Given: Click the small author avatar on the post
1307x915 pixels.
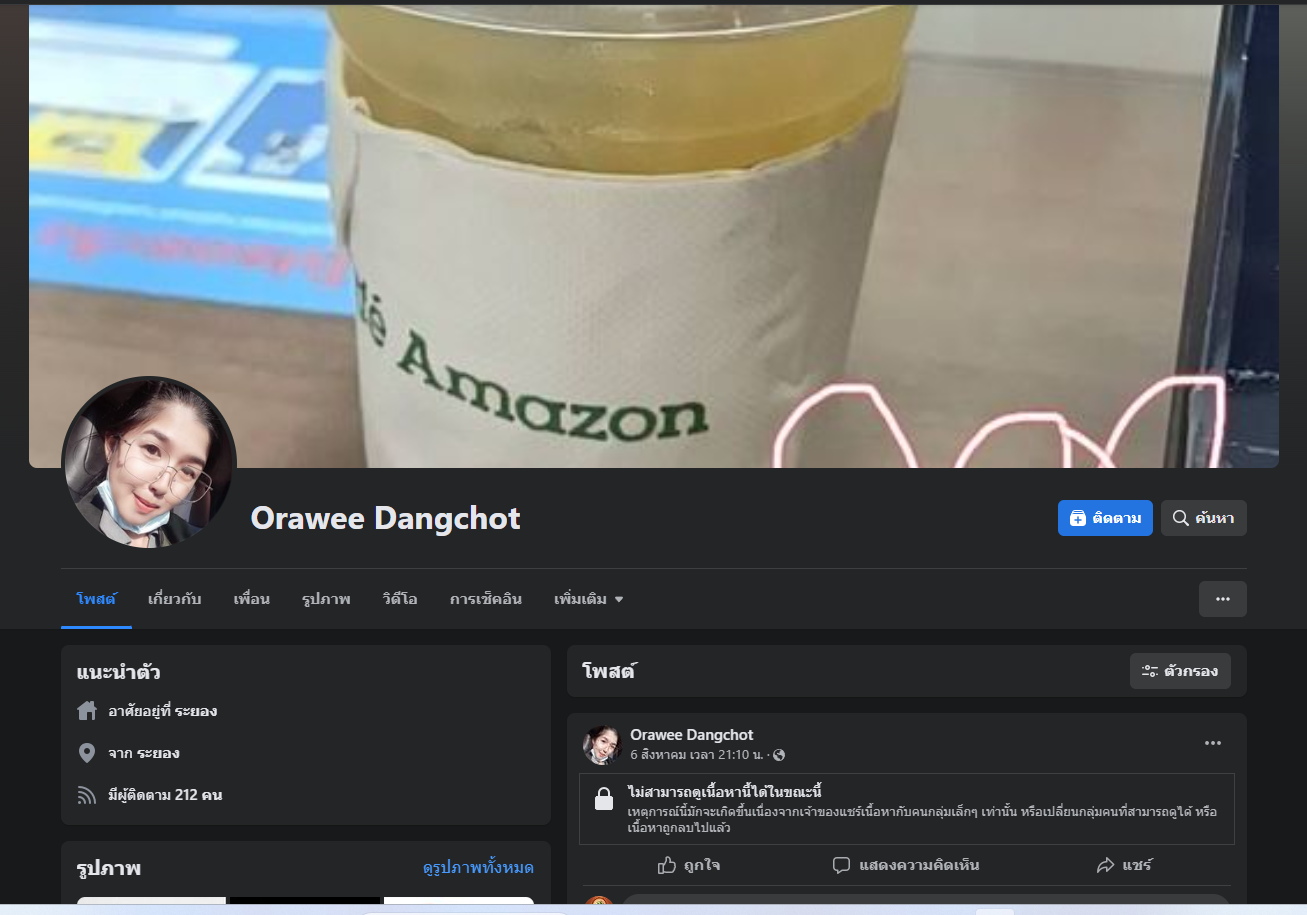Looking at the screenshot, I should 603,745.
